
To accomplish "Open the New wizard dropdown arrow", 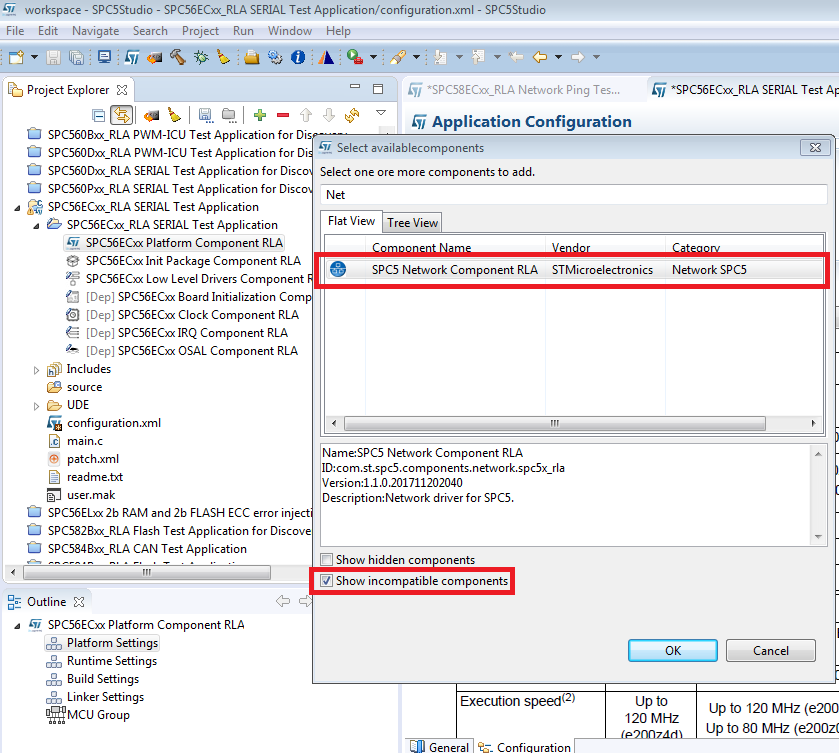I will tap(34, 57).
